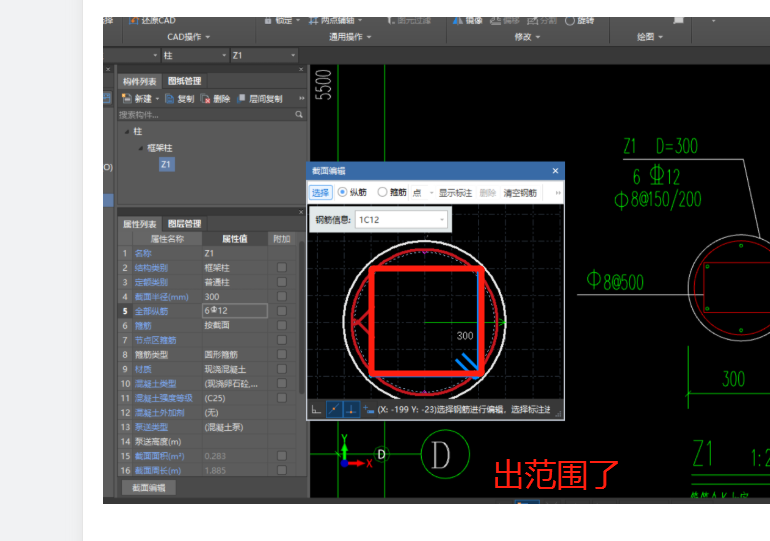Collapse the 框架柱 tree node

click(141, 148)
